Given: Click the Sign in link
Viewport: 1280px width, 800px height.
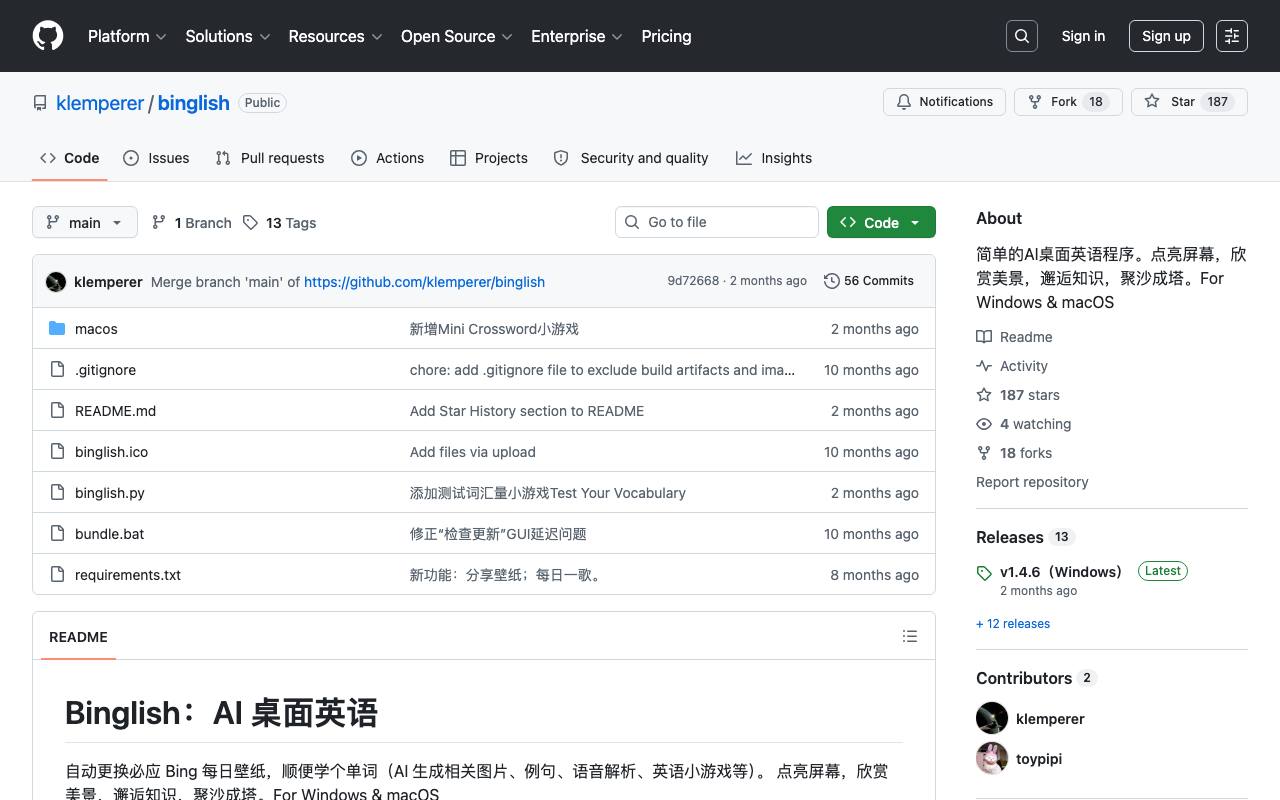Looking at the screenshot, I should tap(1083, 36).
